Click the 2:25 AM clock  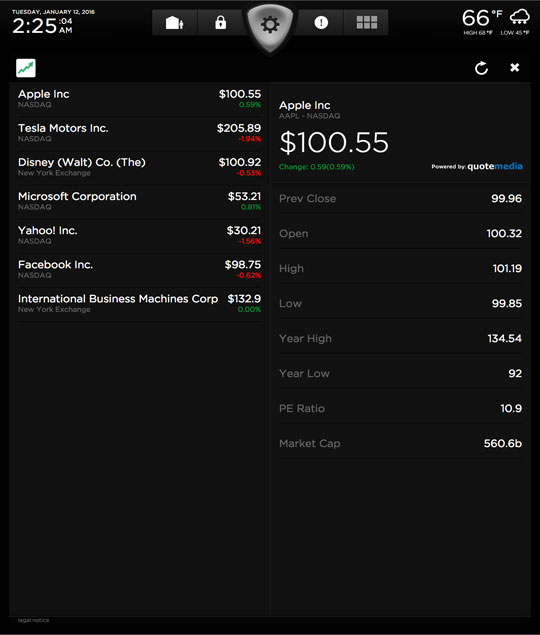42,26
